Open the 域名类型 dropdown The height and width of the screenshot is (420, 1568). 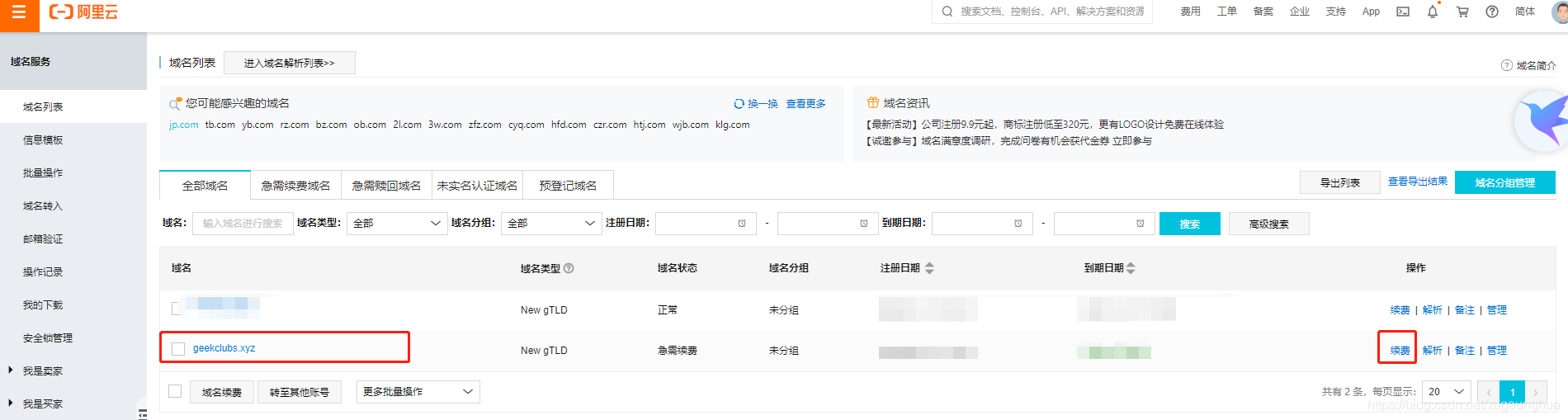(397, 224)
